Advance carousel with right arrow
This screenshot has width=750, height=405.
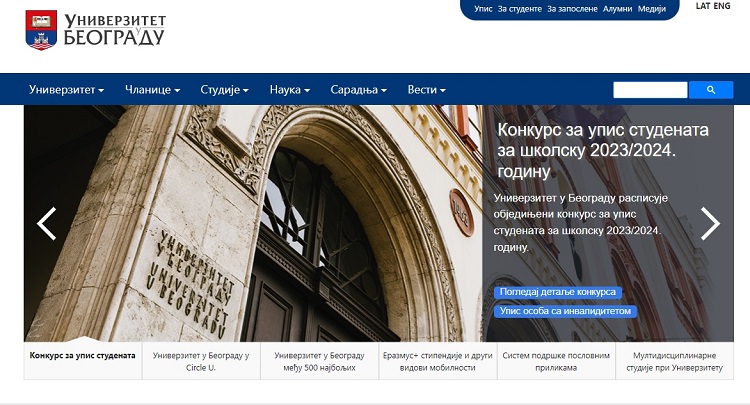pyautogui.click(x=710, y=223)
